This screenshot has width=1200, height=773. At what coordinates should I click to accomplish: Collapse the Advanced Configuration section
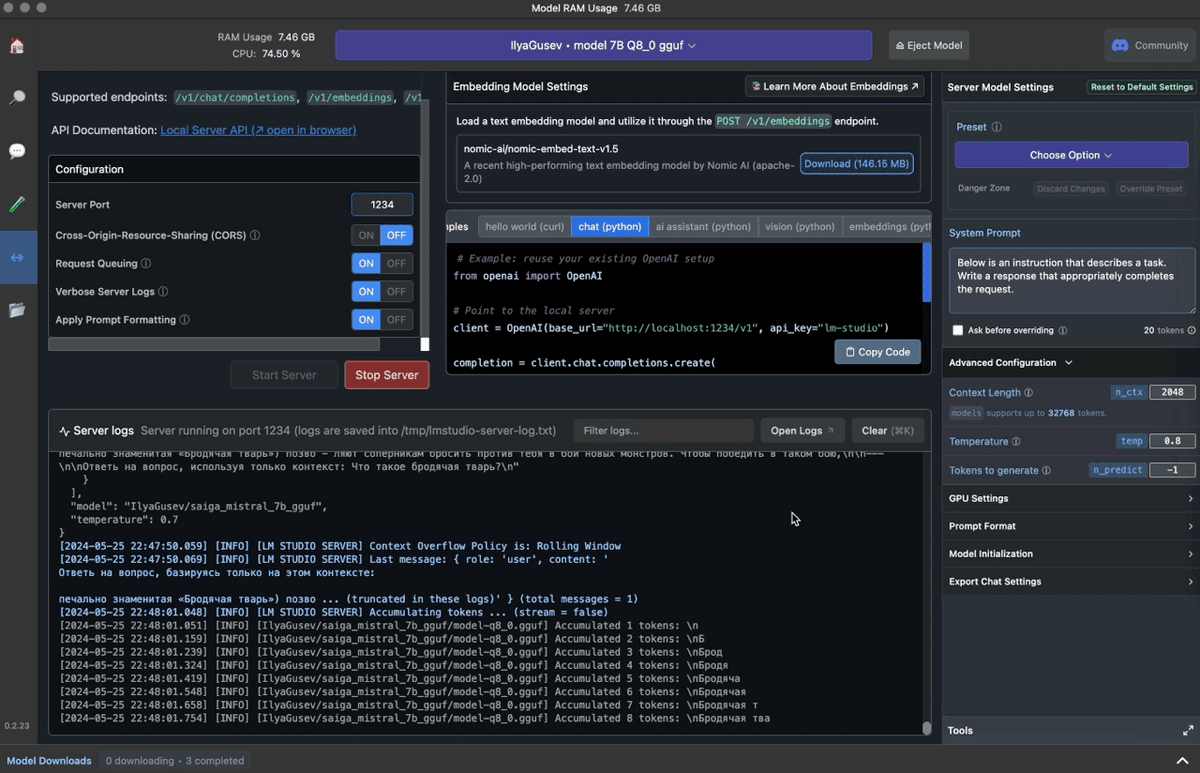[x=1010, y=363]
